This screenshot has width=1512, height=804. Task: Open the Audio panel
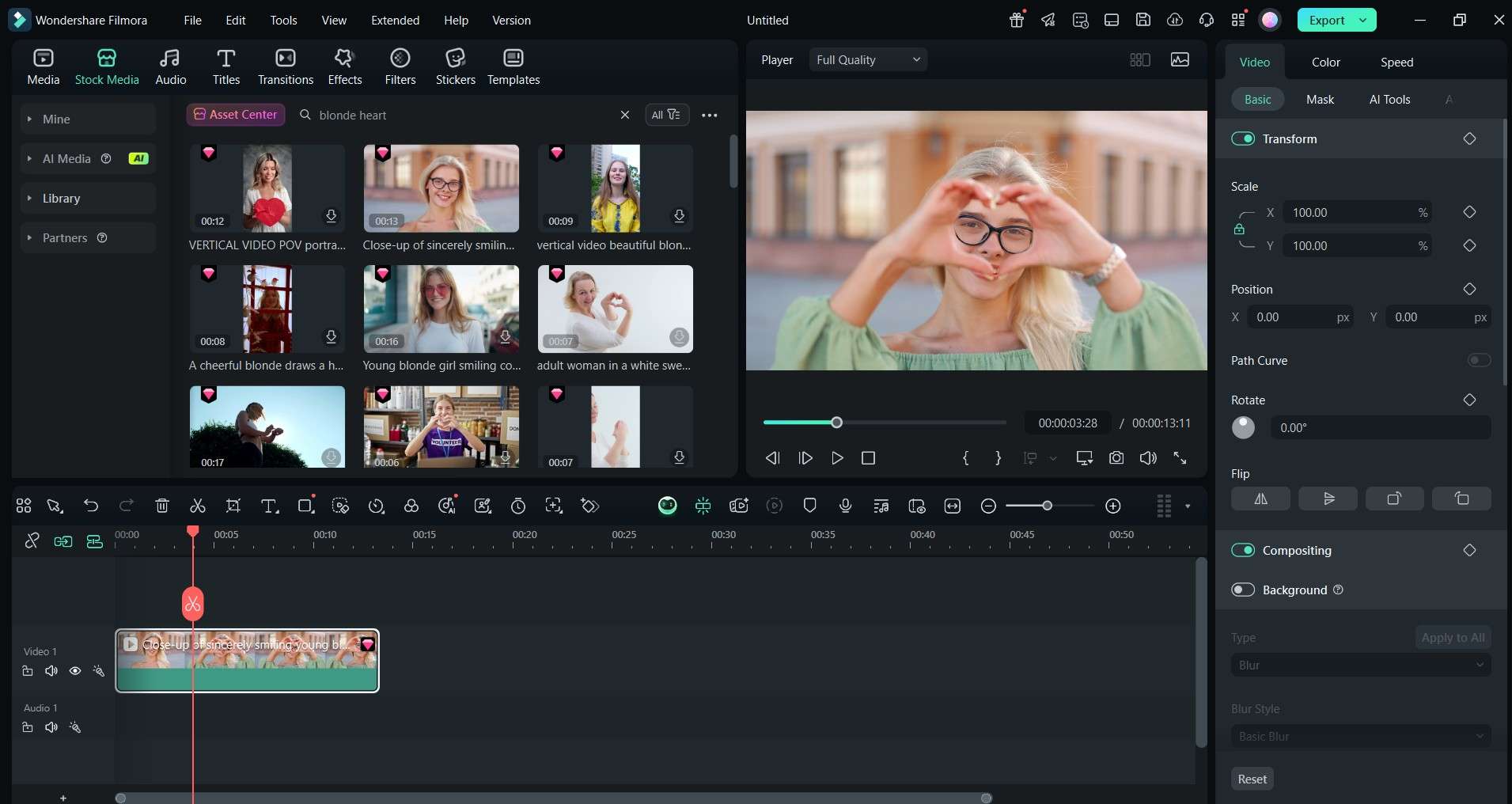pyautogui.click(x=171, y=66)
